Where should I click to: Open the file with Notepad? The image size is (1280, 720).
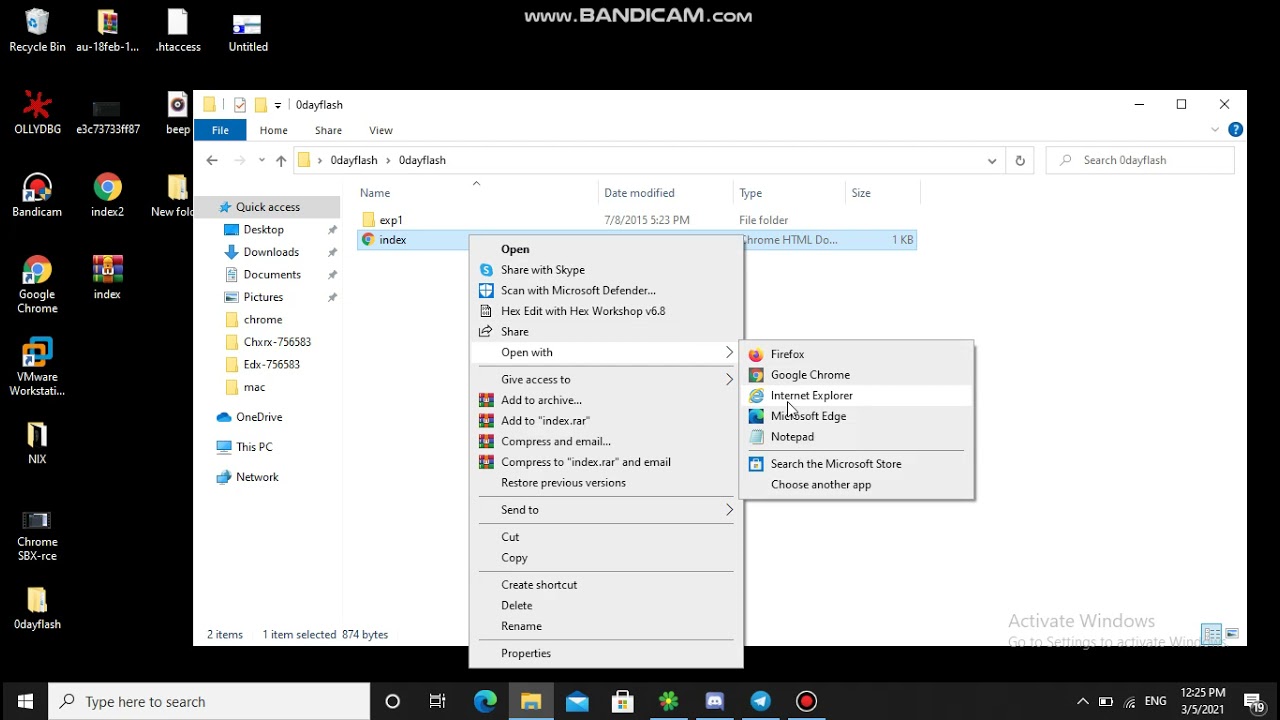click(856, 437)
